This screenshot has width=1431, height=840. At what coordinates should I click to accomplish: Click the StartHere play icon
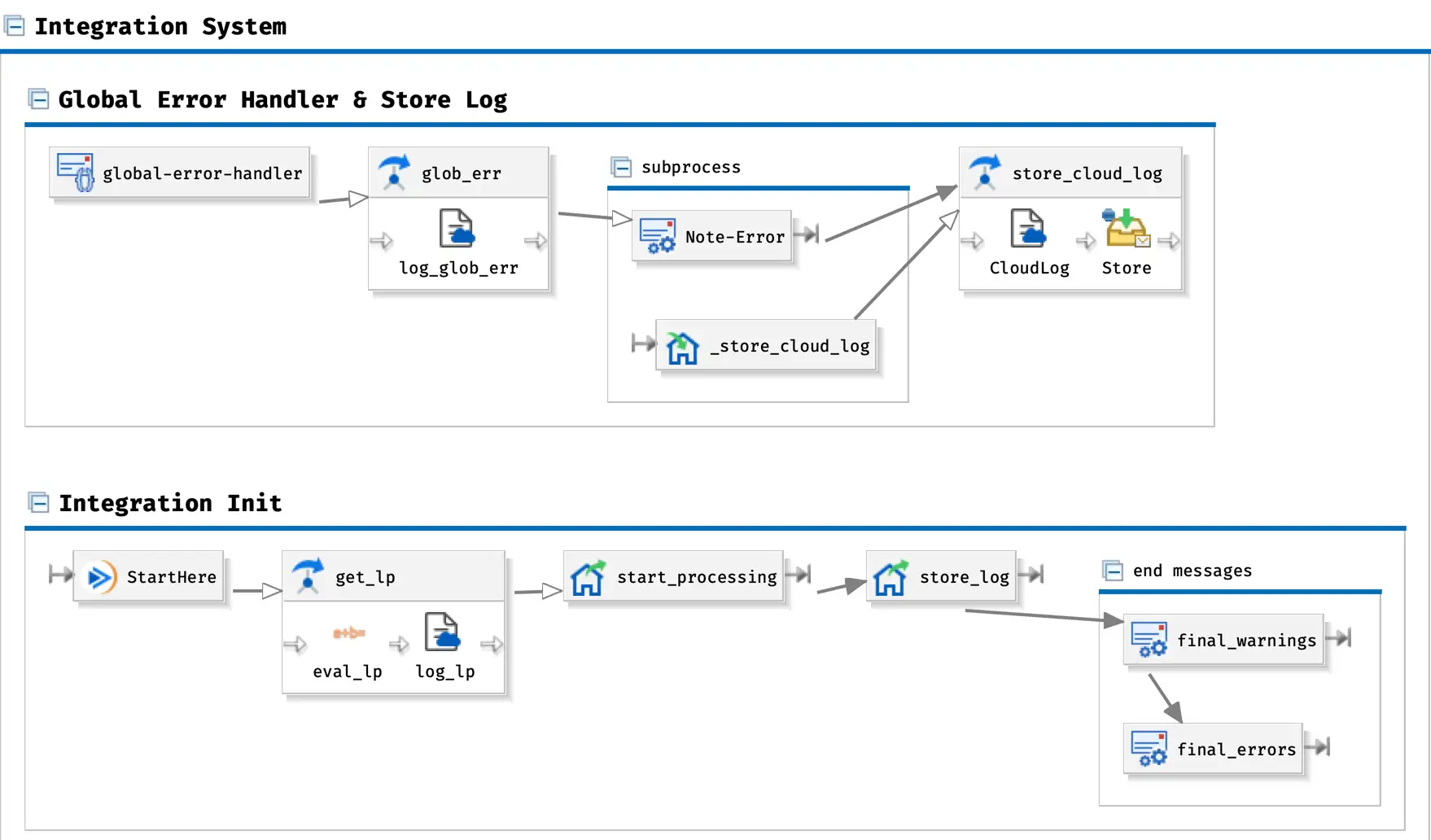click(x=101, y=577)
